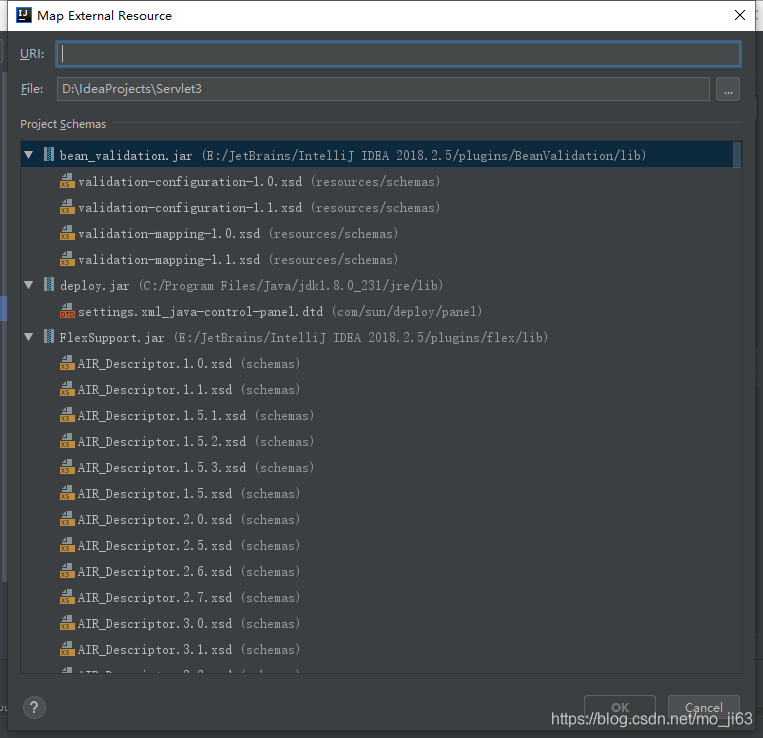
Task: Click XSD icon of validation-mapping-1.1.xsd
Action: tap(67, 259)
